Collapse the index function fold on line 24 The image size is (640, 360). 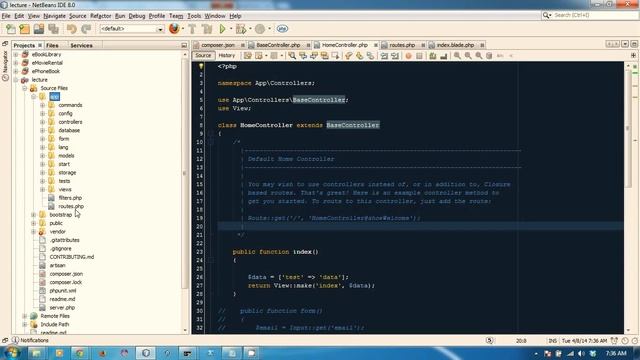211,260
